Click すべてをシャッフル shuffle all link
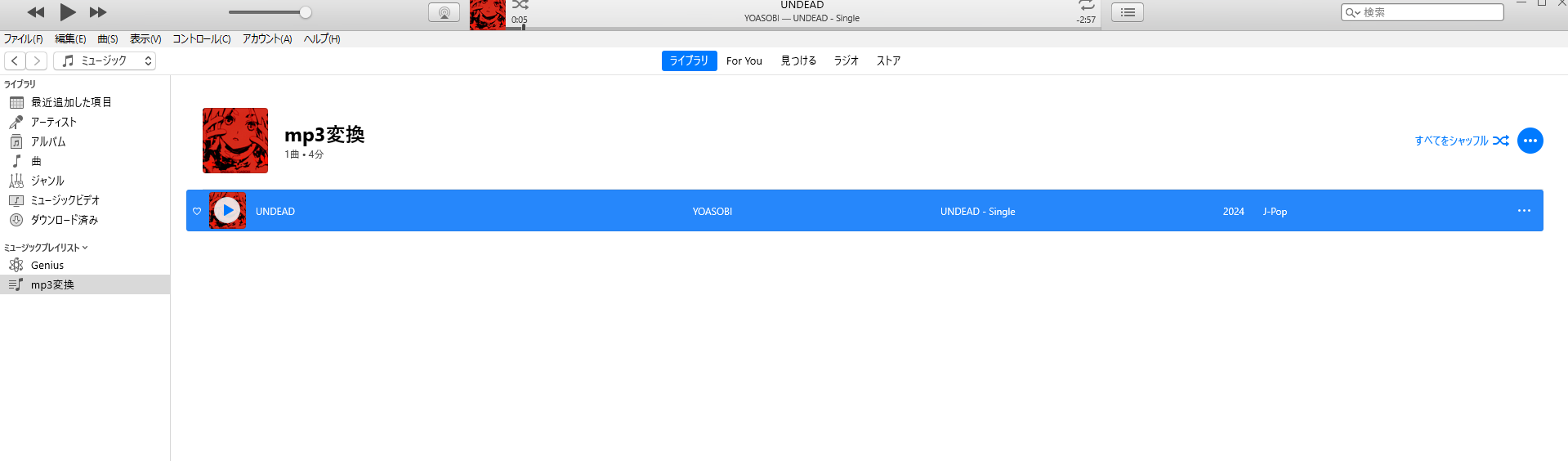This screenshot has height=461, width=1568. pos(1462,141)
